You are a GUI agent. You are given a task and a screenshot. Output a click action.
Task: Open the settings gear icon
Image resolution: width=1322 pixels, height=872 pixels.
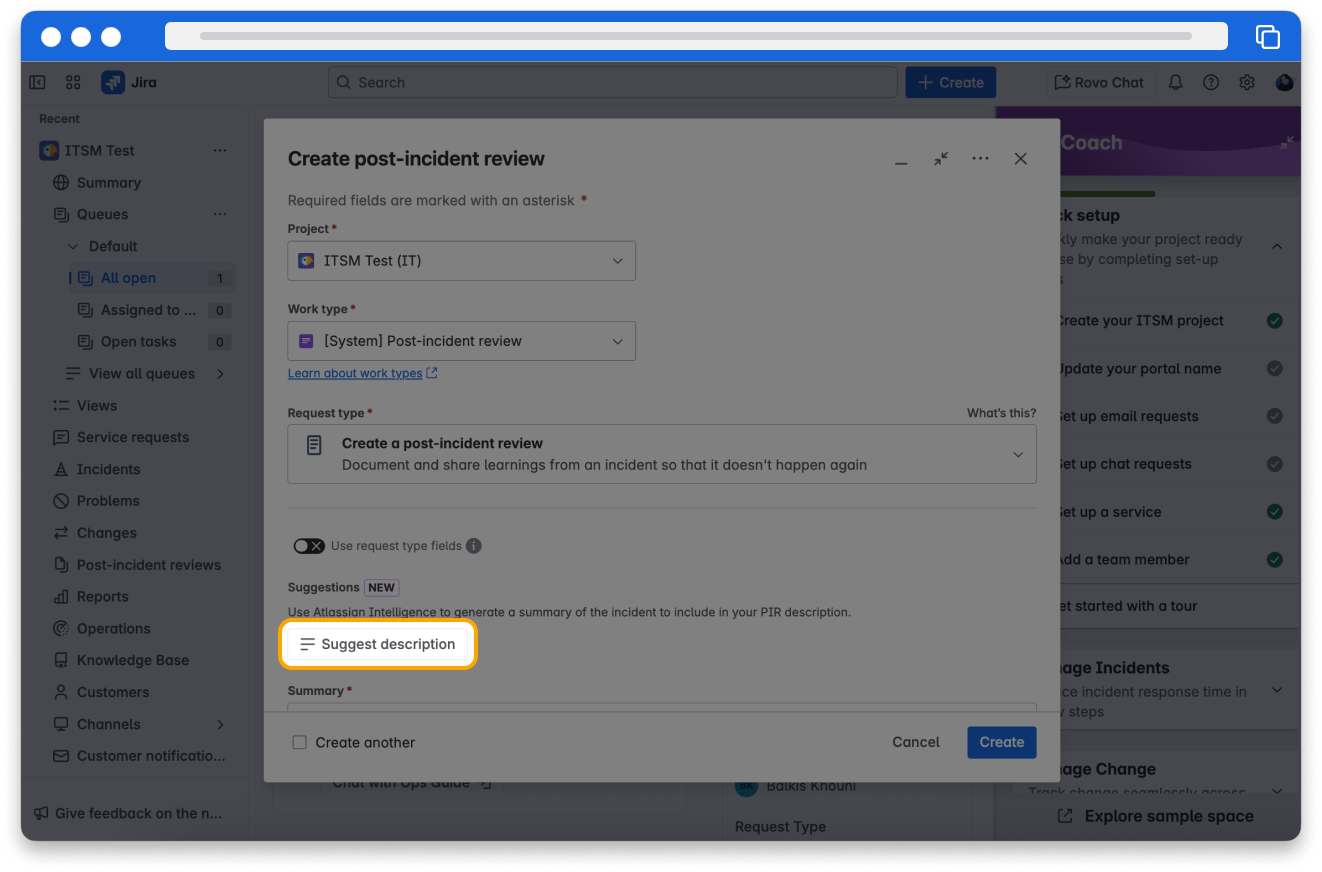tap(1247, 82)
